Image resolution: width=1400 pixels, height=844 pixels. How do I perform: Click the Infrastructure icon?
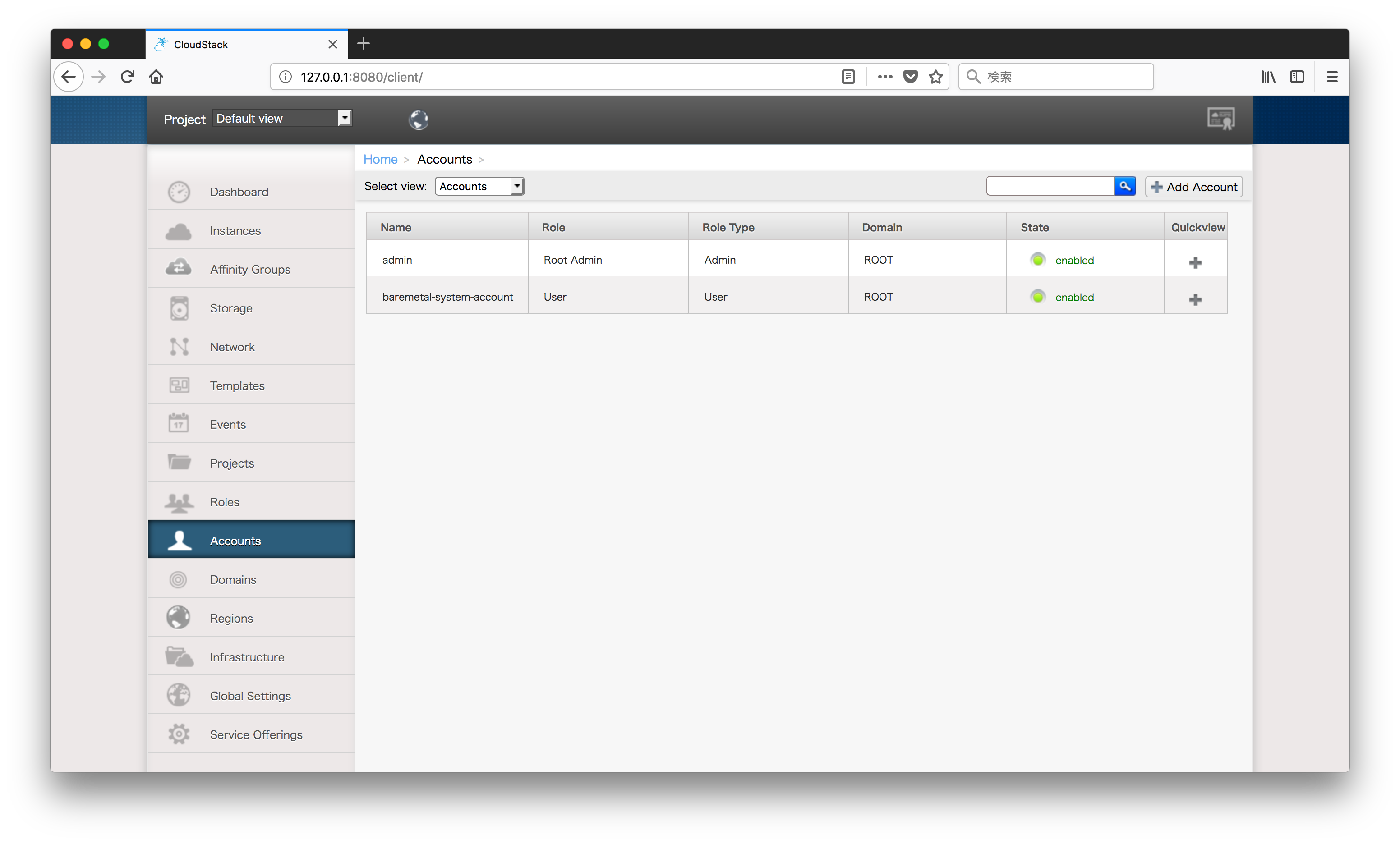tap(180, 657)
